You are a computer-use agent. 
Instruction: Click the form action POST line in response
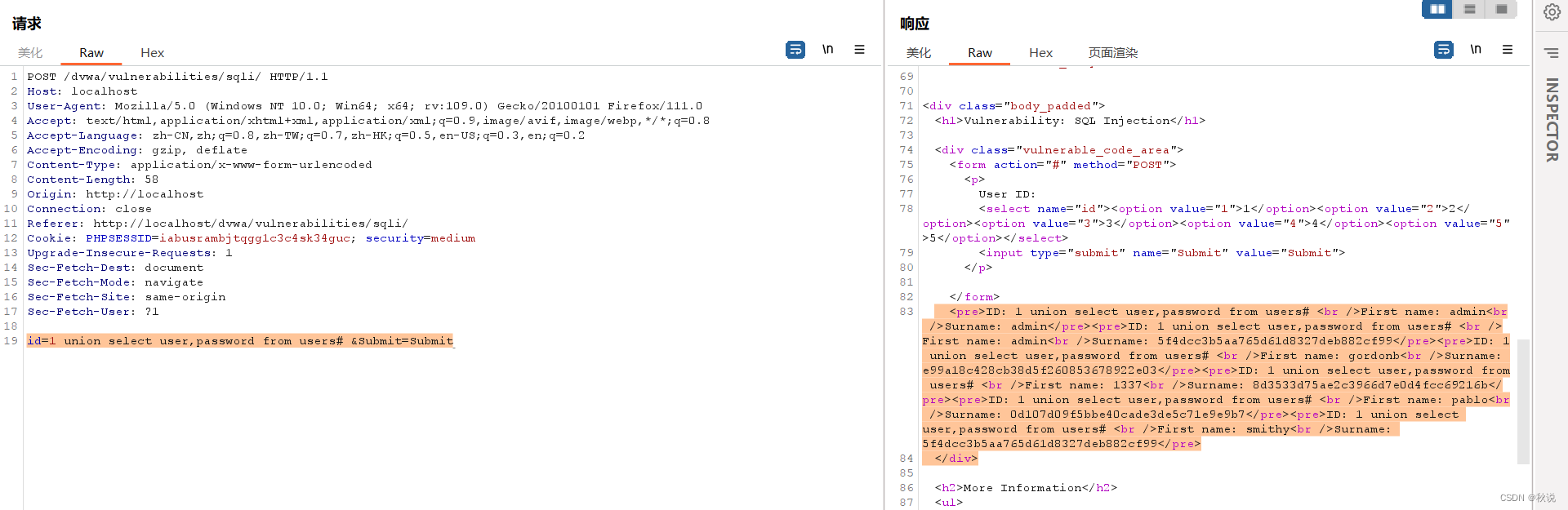(x=1062, y=165)
